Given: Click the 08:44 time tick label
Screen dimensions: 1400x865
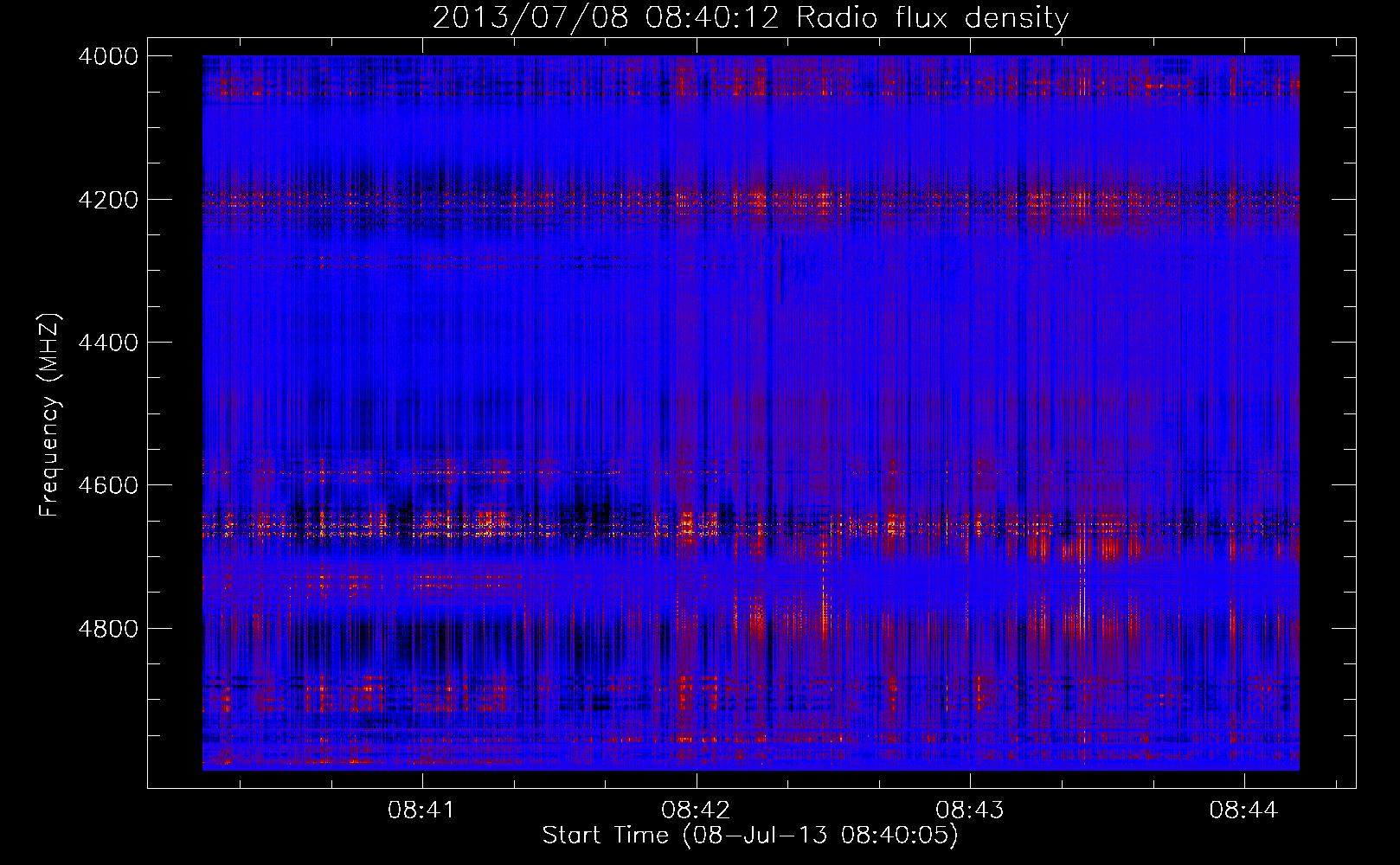Looking at the screenshot, I should (x=1244, y=811).
